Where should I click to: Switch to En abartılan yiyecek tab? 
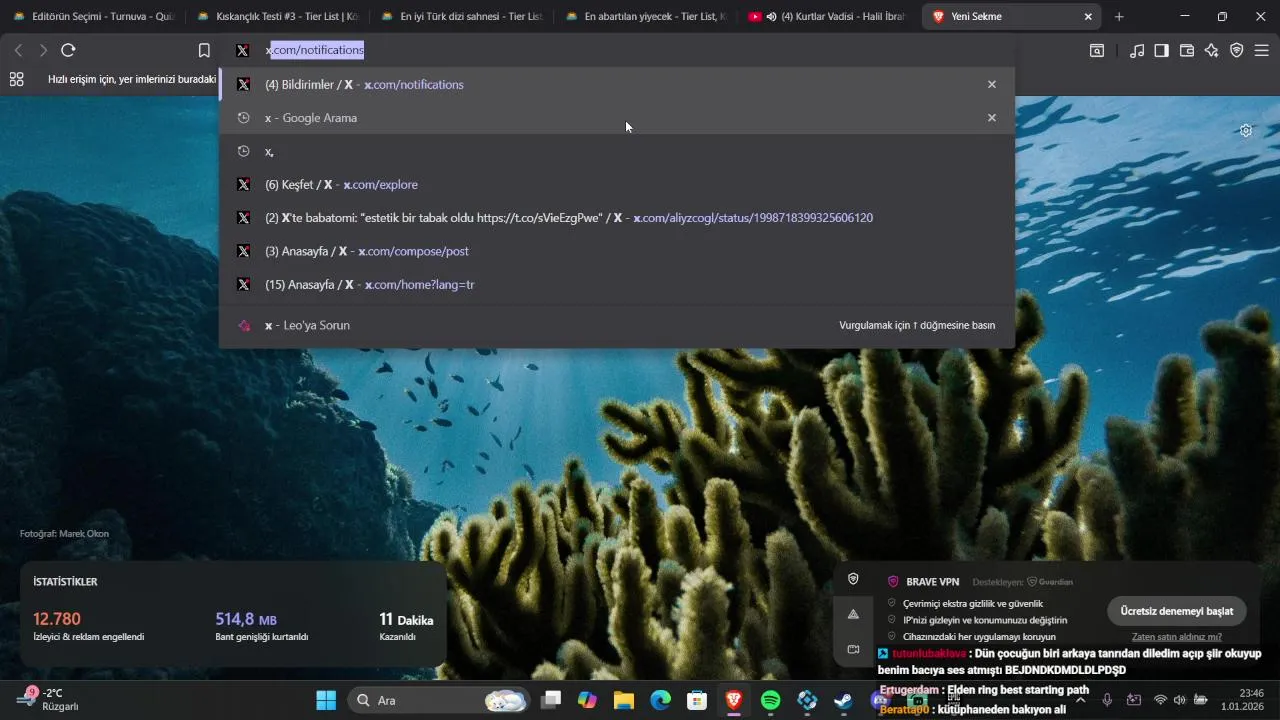(645, 16)
